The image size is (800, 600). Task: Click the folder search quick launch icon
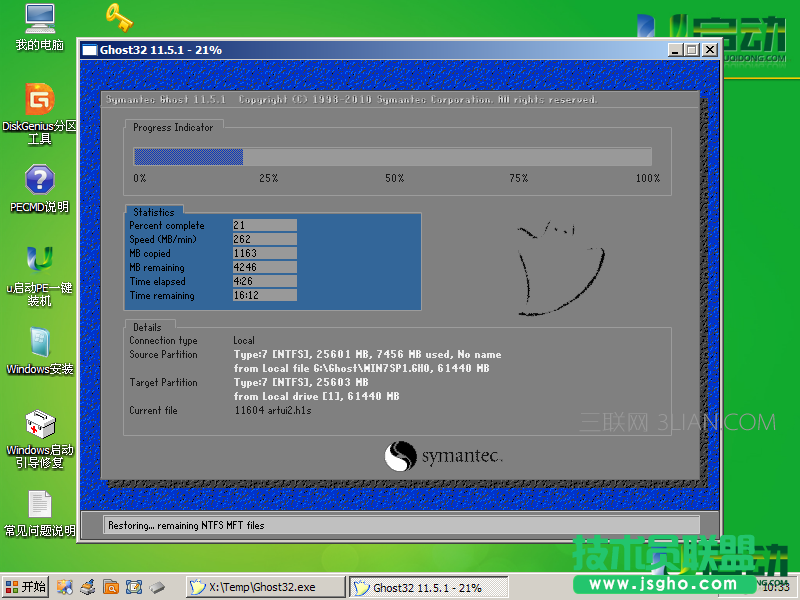click(x=111, y=587)
